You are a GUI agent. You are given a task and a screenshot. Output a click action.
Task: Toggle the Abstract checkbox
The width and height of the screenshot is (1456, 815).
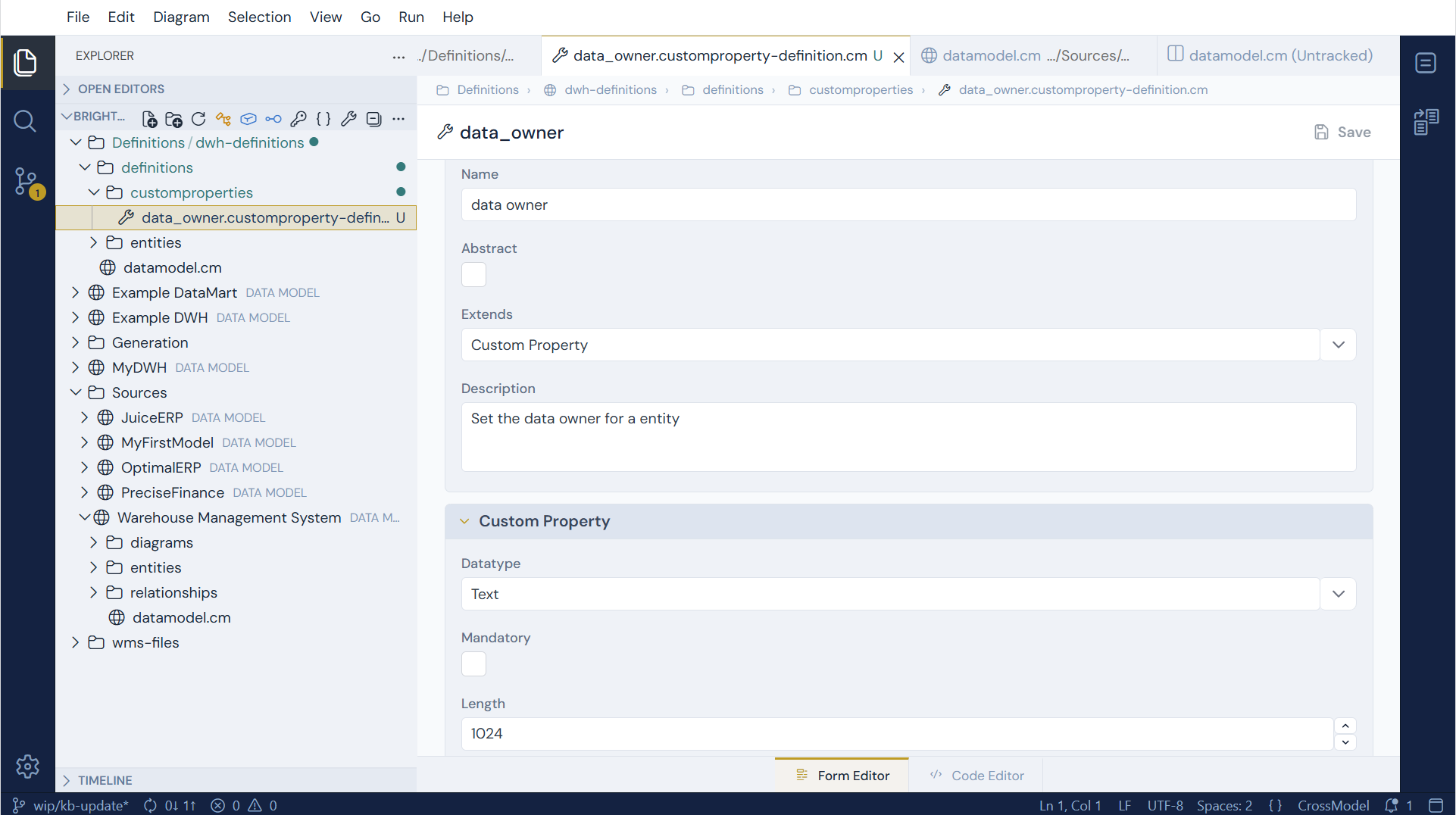coord(473,274)
